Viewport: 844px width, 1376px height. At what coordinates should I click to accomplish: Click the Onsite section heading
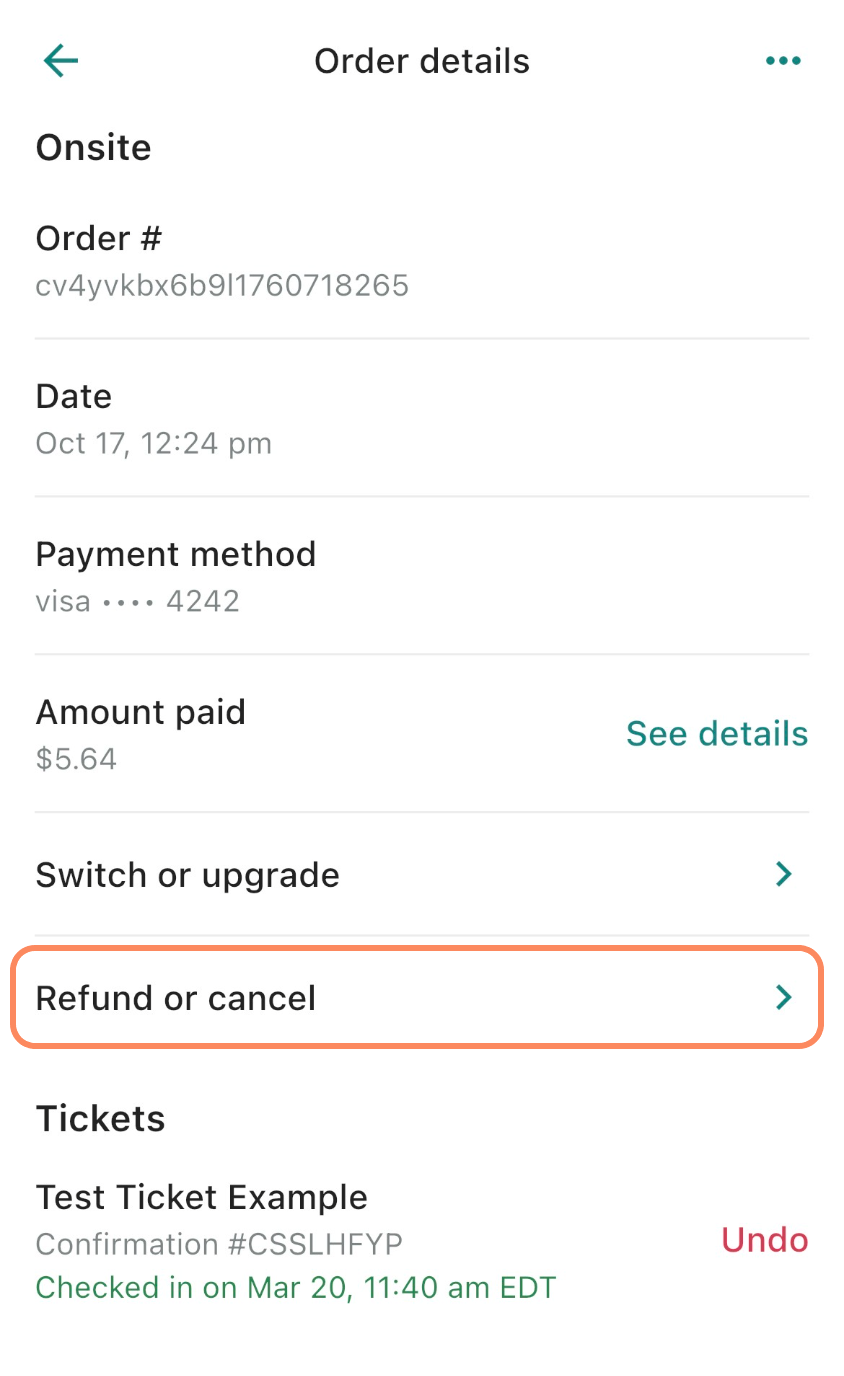pyautogui.click(x=94, y=148)
